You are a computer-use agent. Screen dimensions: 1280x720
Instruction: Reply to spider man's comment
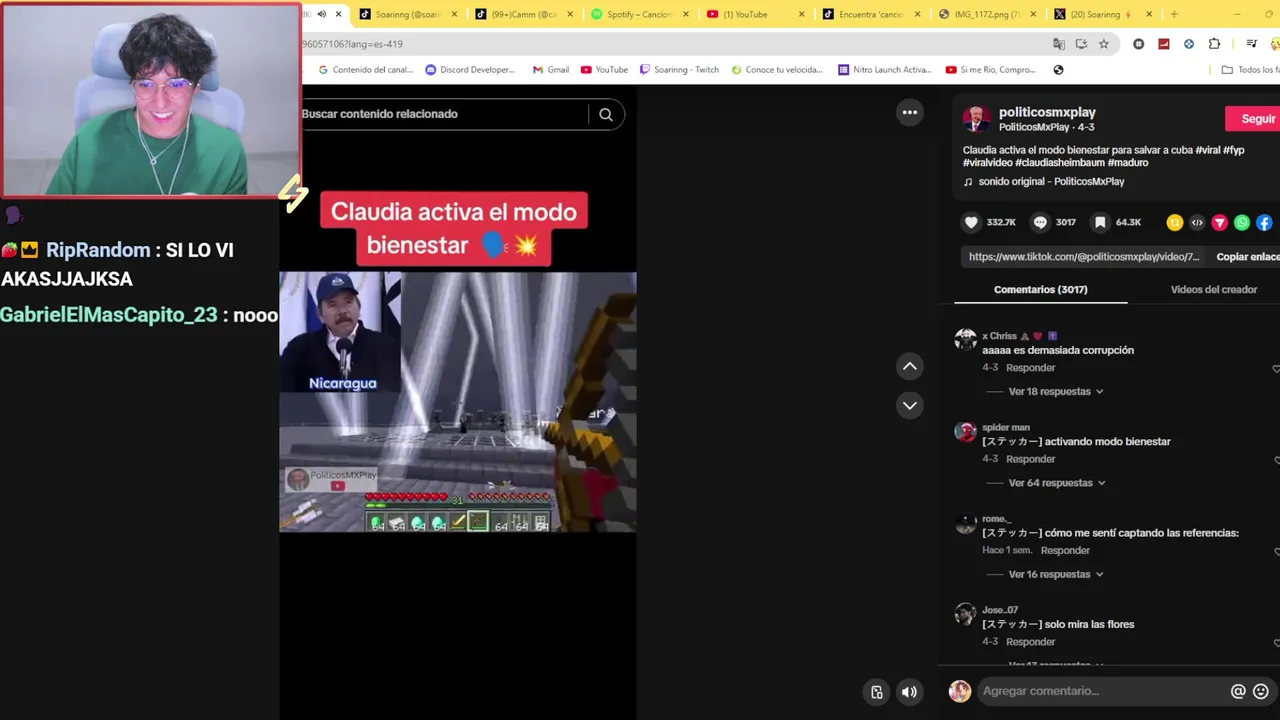tap(1030, 459)
